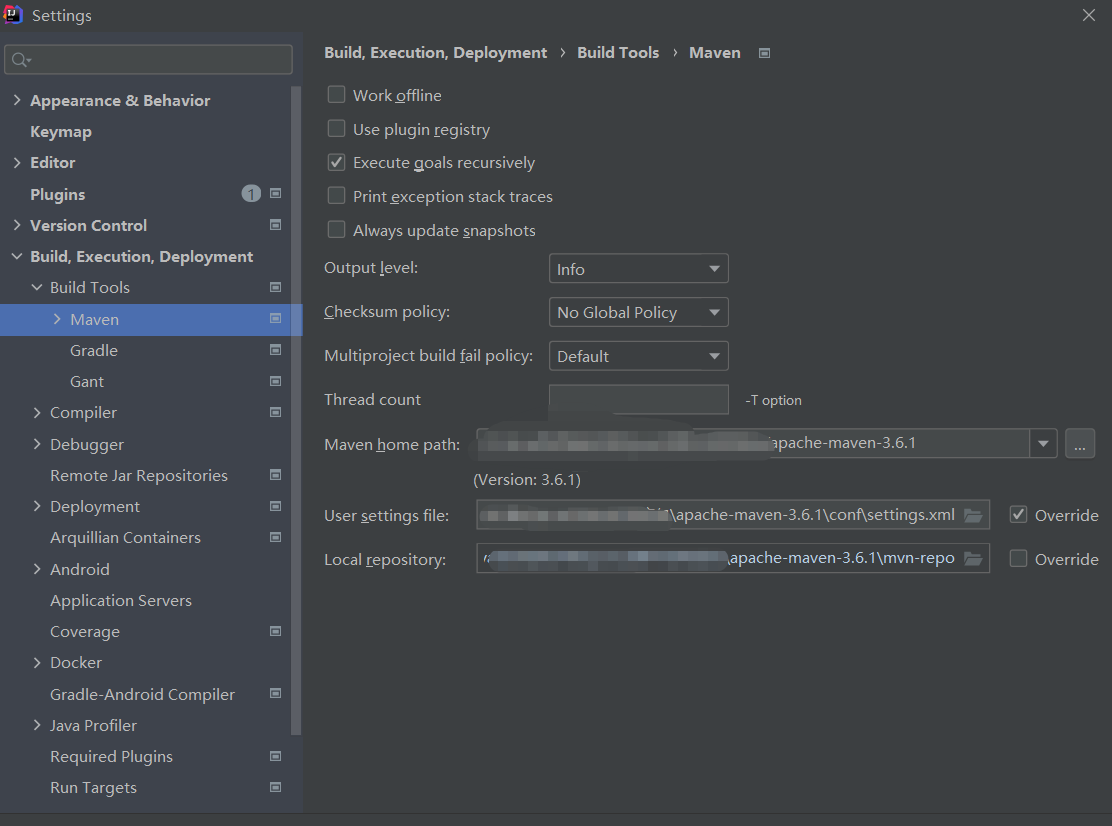
Task: Click Build, Execution, Deployment breadcrumb
Action: [x=435, y=53]
